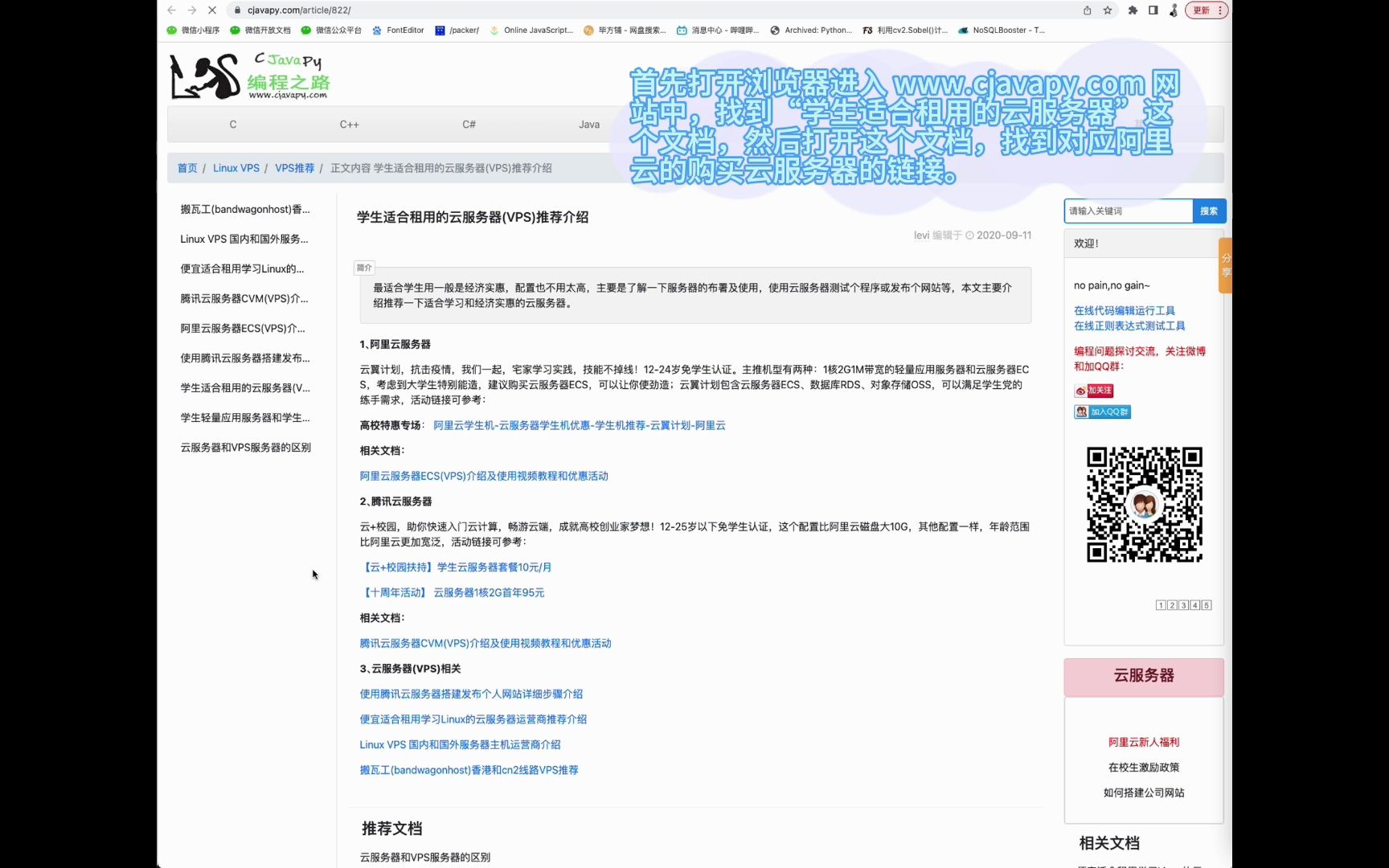This screenshot has width=1389, height=868.
Task: Open 在线正则表达式测试工具 link
Action: point(1129,325)
